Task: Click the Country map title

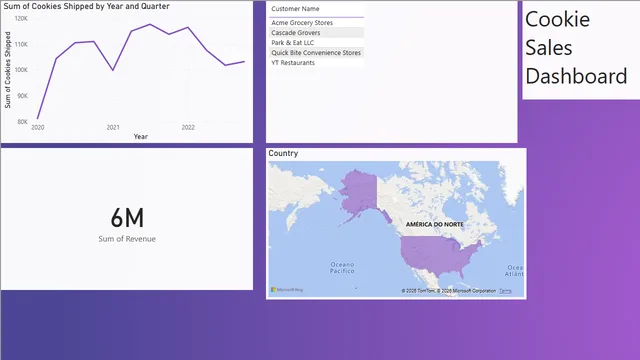Action: click(x=283, y=153)
